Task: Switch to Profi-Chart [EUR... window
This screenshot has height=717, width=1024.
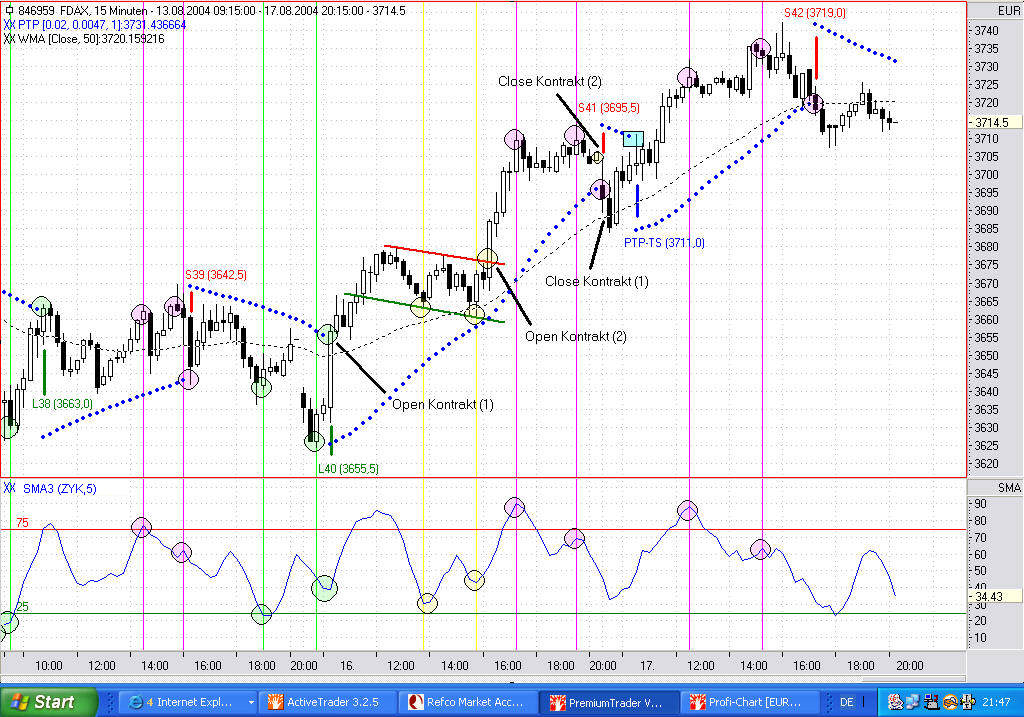Action: [x=748, y=702]
